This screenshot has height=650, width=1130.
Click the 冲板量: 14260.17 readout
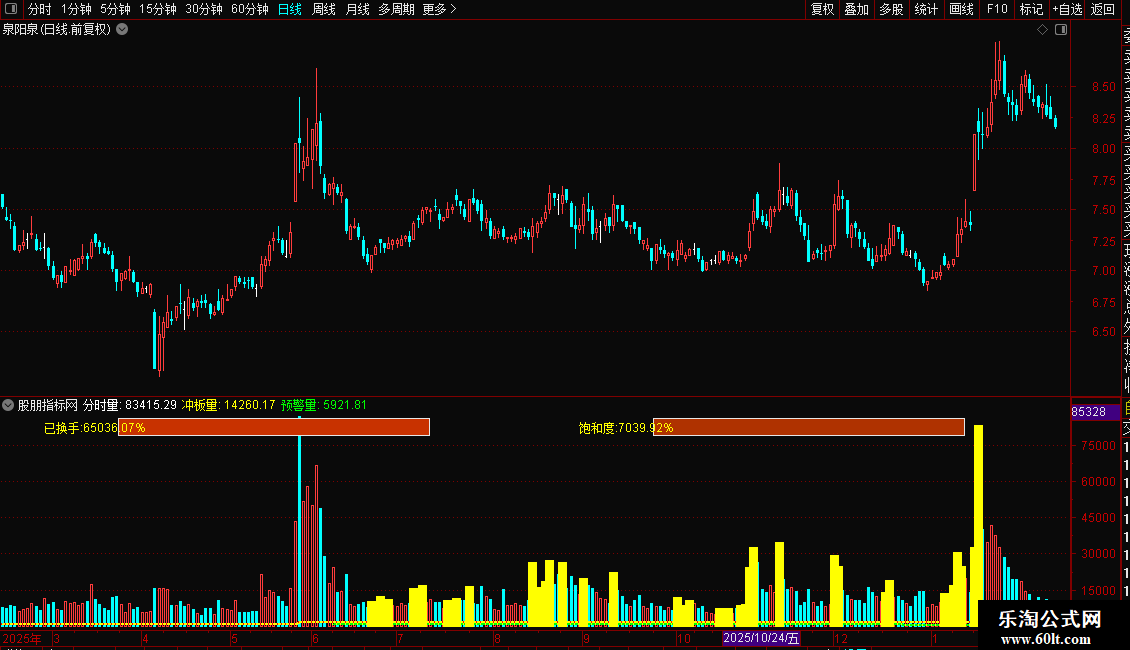[x=228, y=405]
